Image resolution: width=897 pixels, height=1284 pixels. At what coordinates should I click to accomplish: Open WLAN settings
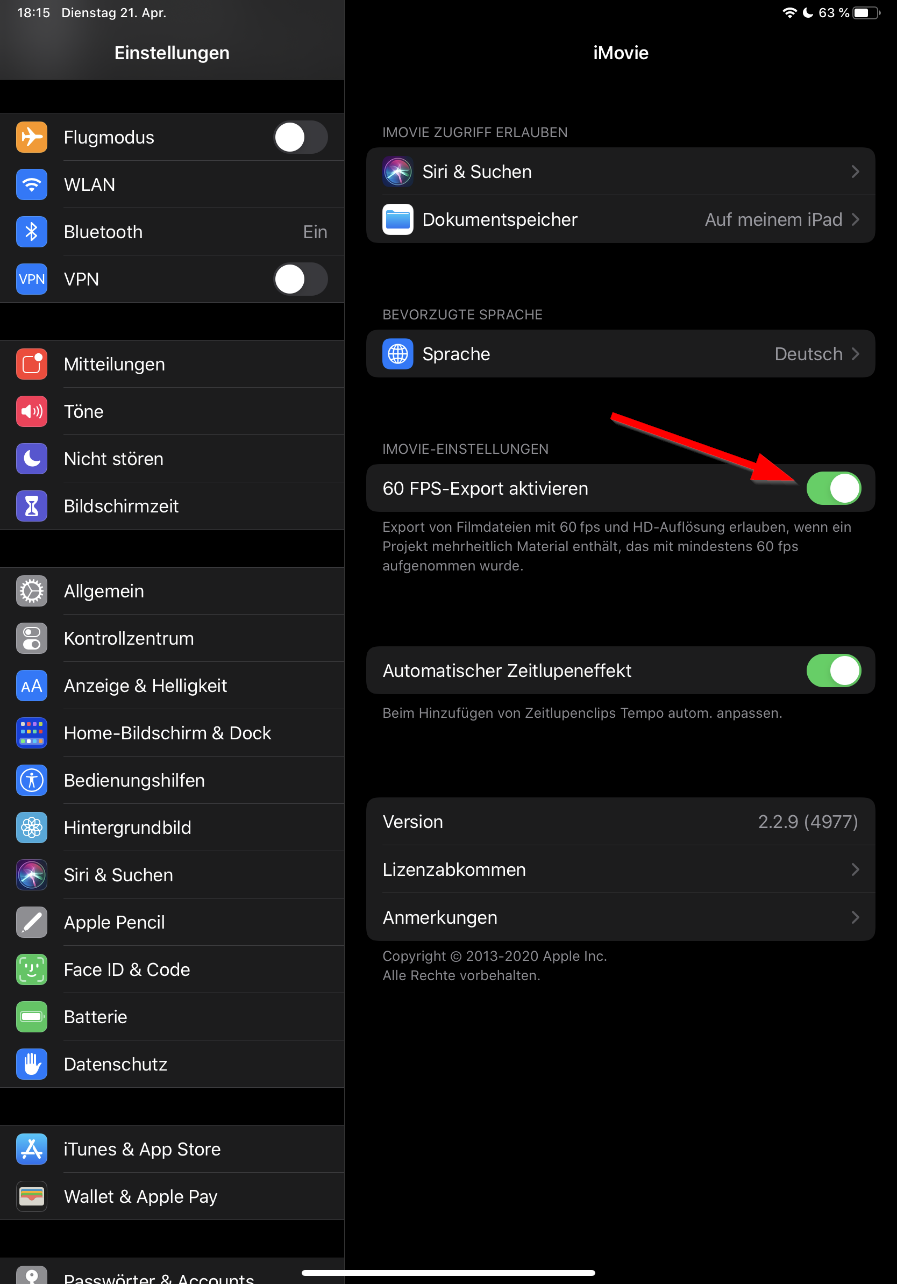[90, 185]
